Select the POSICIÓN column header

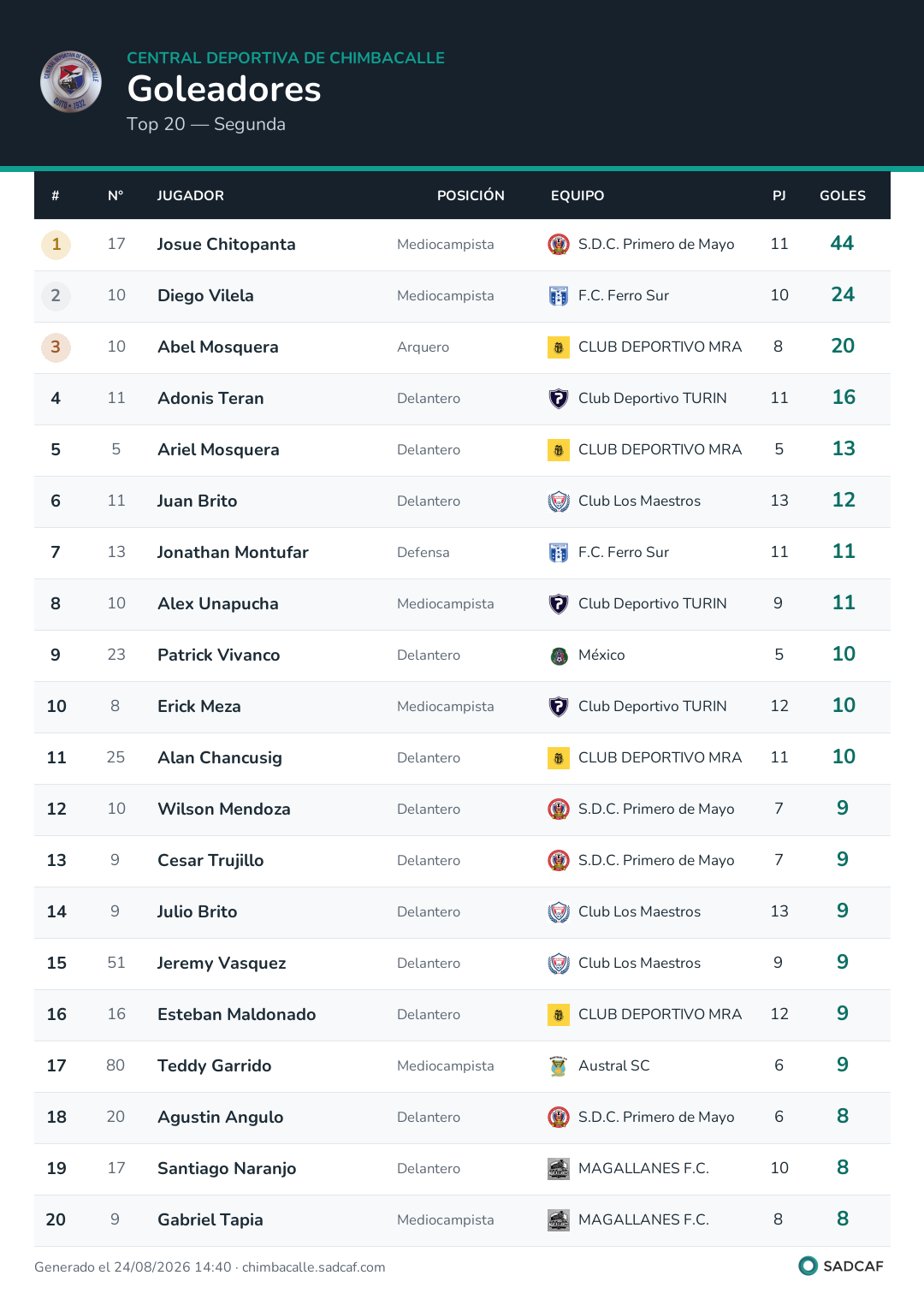coord(471,196)
